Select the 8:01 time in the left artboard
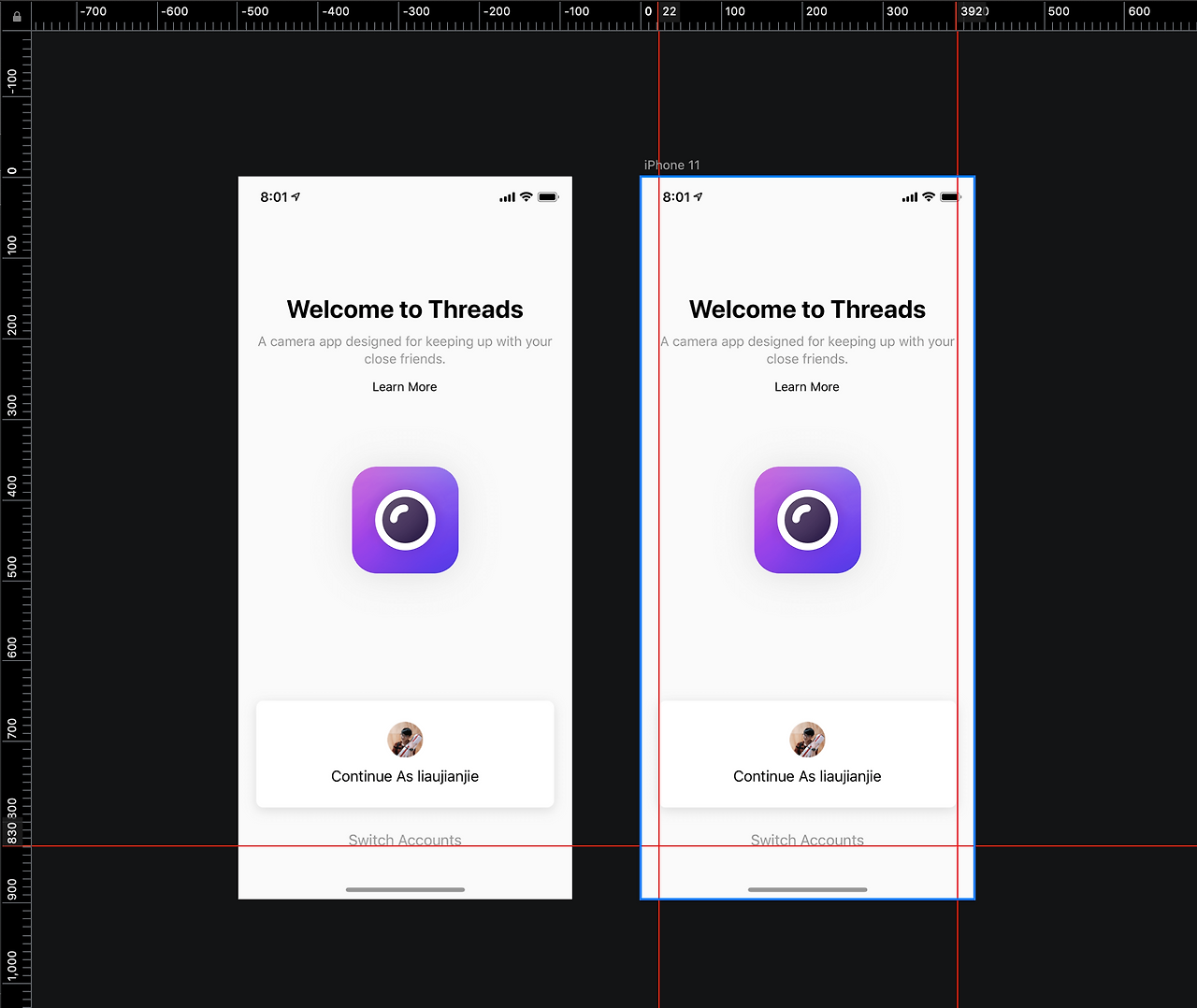This screenshot has height=1008, width=1197. click(x=274, y=197)
